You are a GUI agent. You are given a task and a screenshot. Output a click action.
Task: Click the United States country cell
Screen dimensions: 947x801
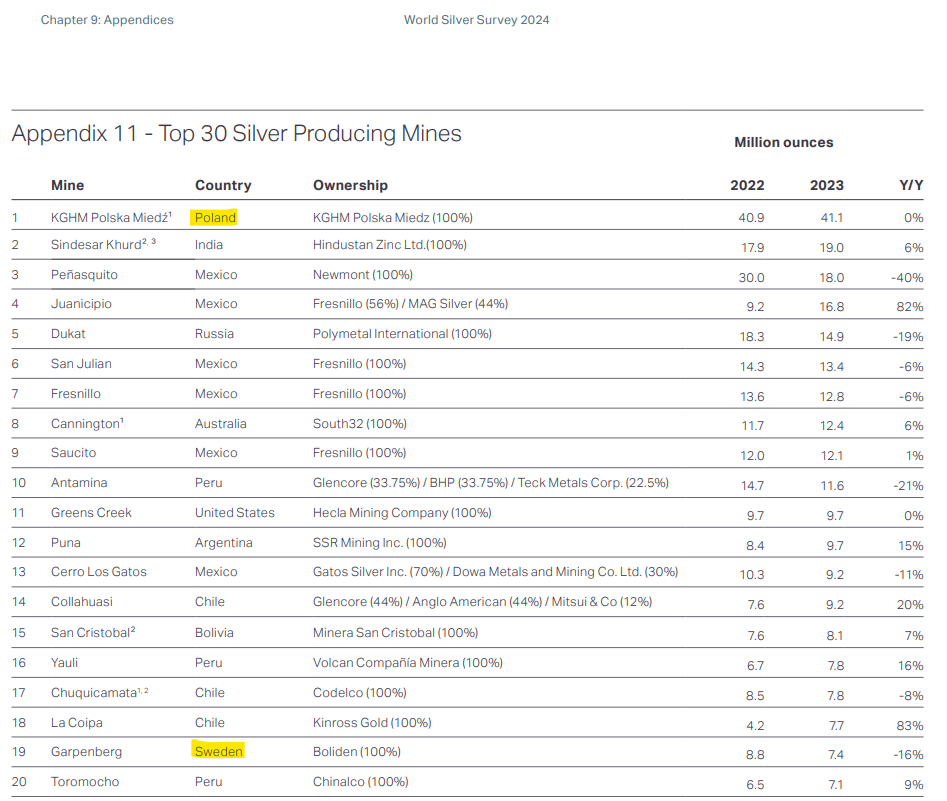(x=235, y=512)
